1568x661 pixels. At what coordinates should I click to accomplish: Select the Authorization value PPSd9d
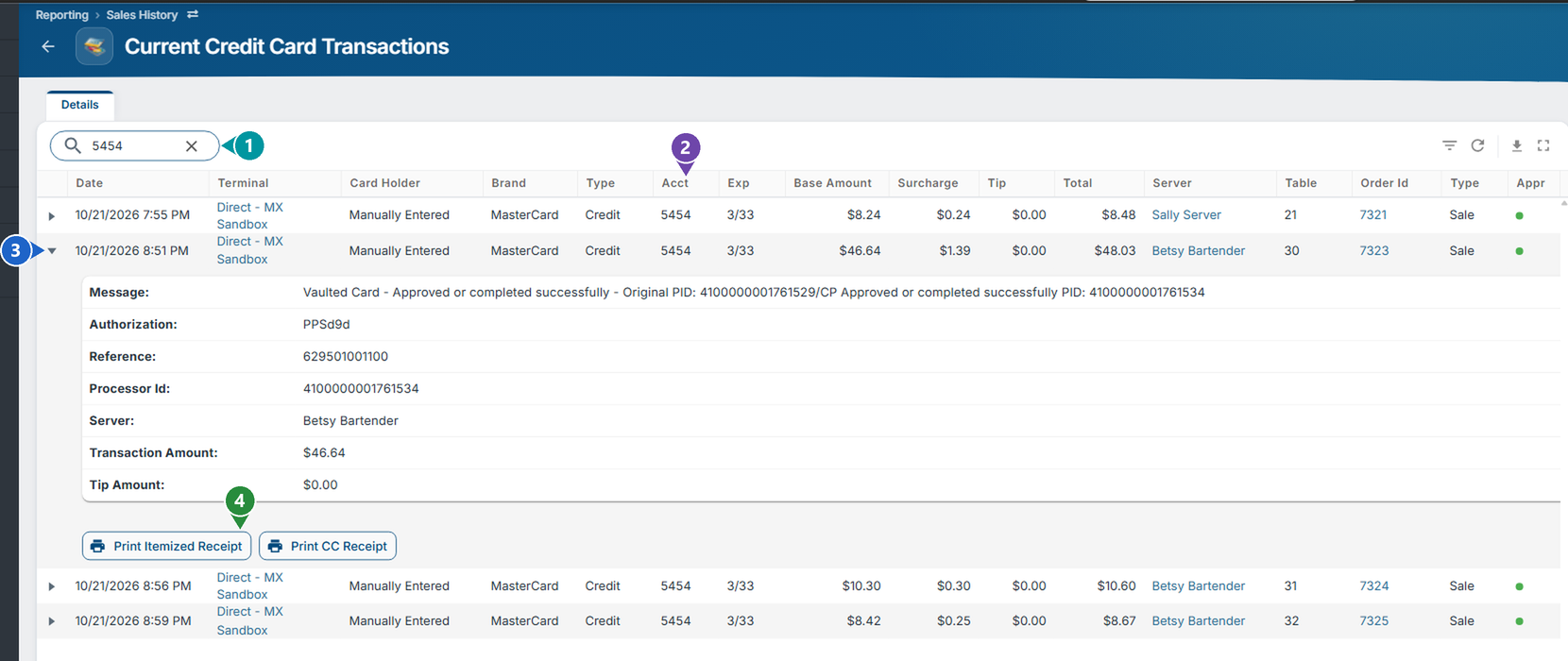coord(326,324)
